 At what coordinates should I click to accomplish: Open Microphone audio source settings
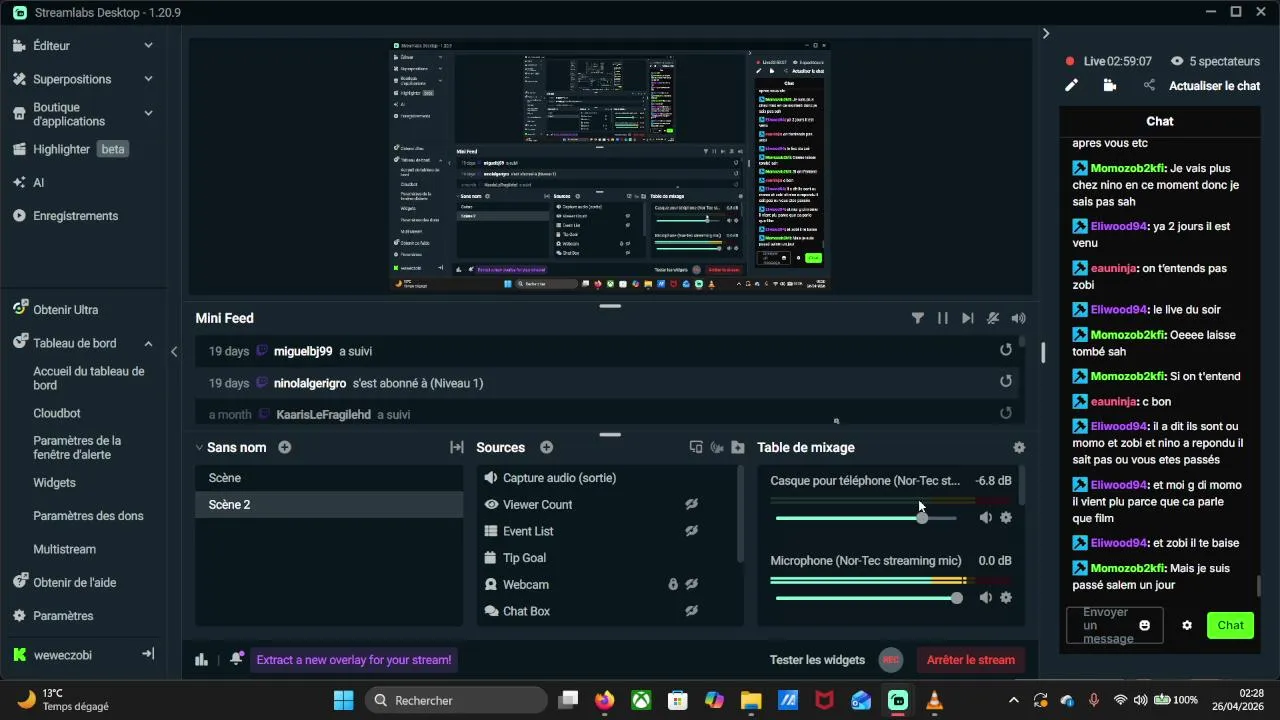(1006, 598)
